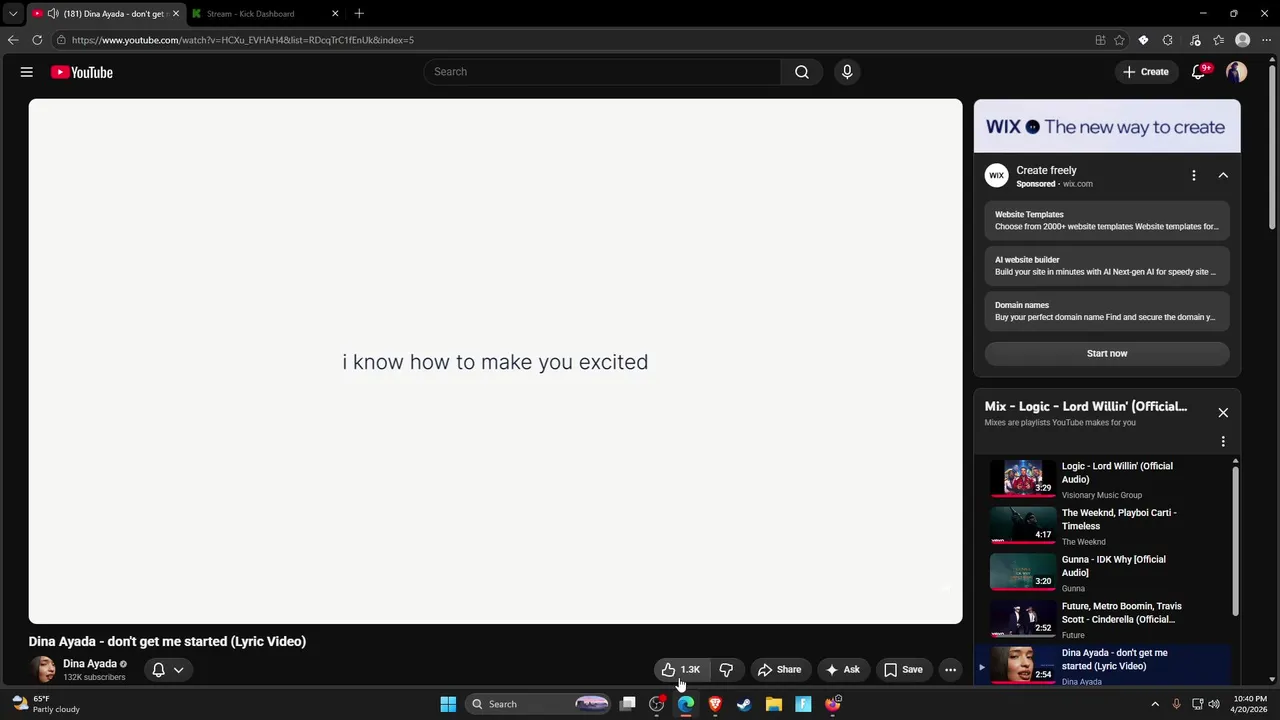Bookmark this page with star icon
This screenshot has height=720, width=1280.
click(x=1119, y=40)
